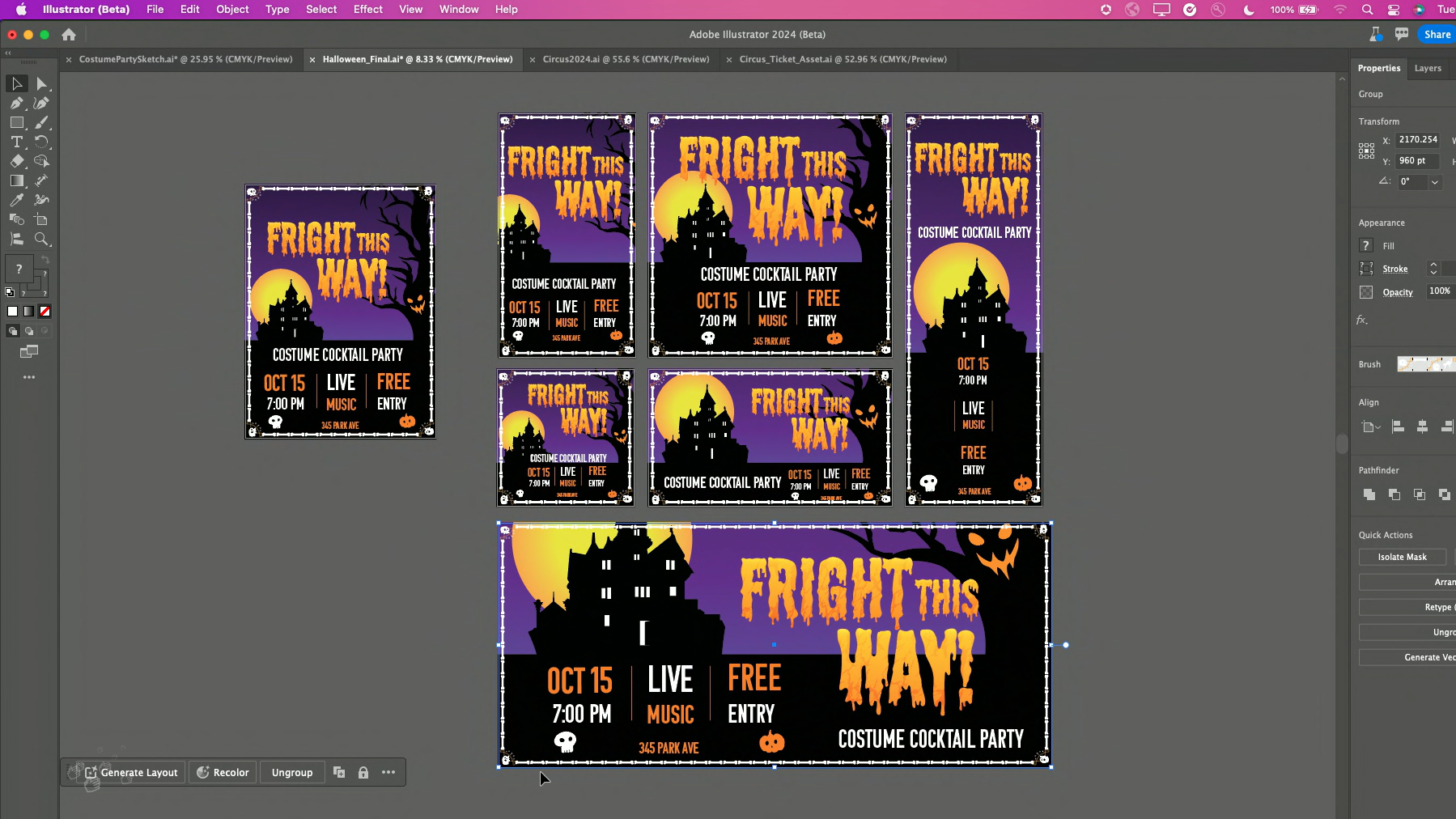Image resolution: width=1456 pixels, height=819 pixels.
Task: Open the Edit Toolbar ellipsis
Action: 29,377
